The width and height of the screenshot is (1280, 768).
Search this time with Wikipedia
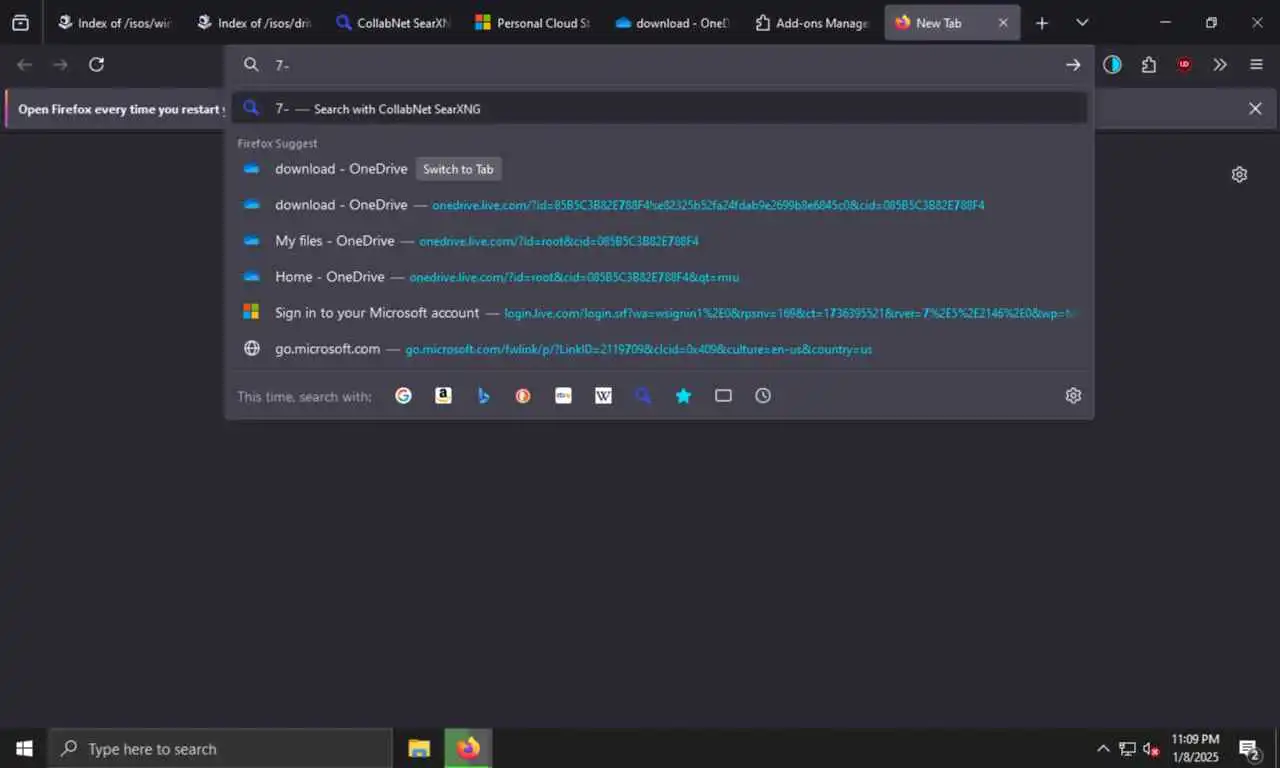[603, 396]
